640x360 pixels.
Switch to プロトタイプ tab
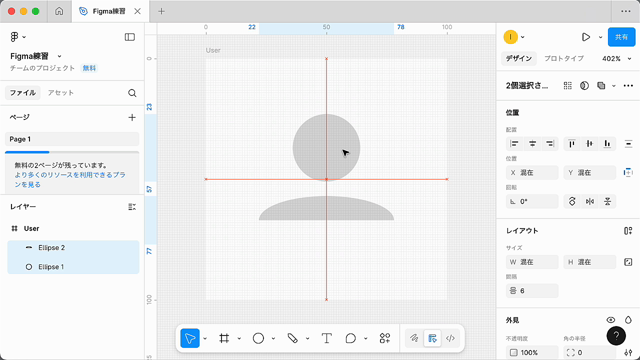coord(564,59)
